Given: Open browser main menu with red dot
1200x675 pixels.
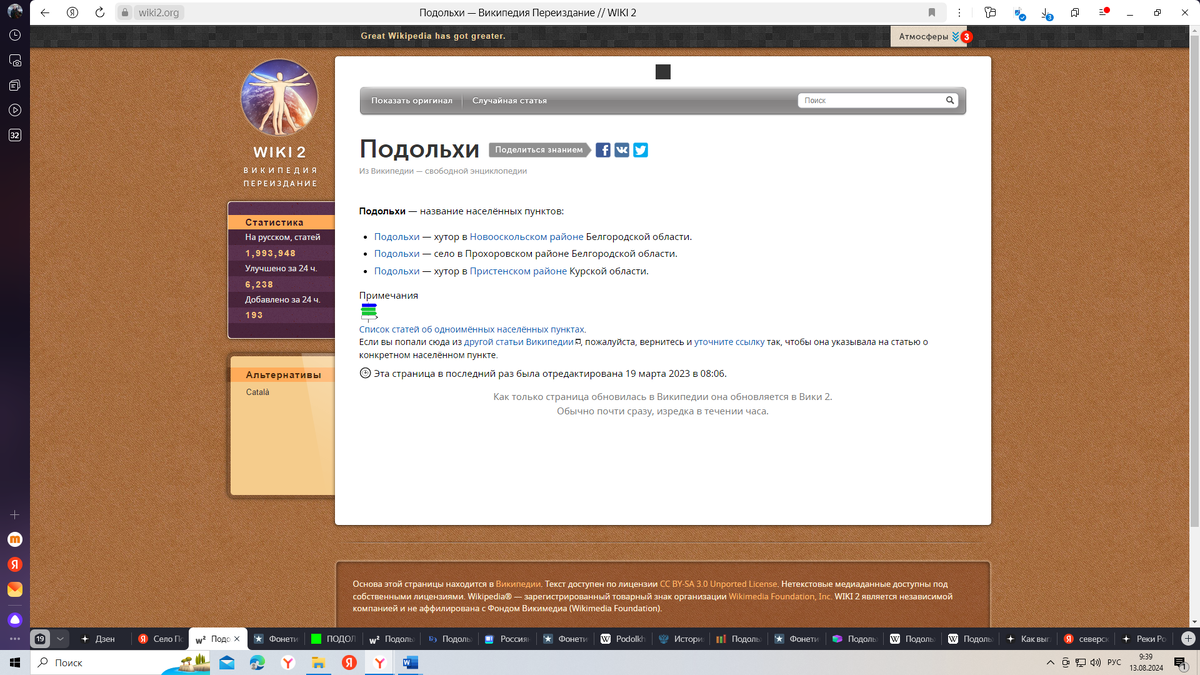Looking at the screenshot, I should [x=1102, y=13].
